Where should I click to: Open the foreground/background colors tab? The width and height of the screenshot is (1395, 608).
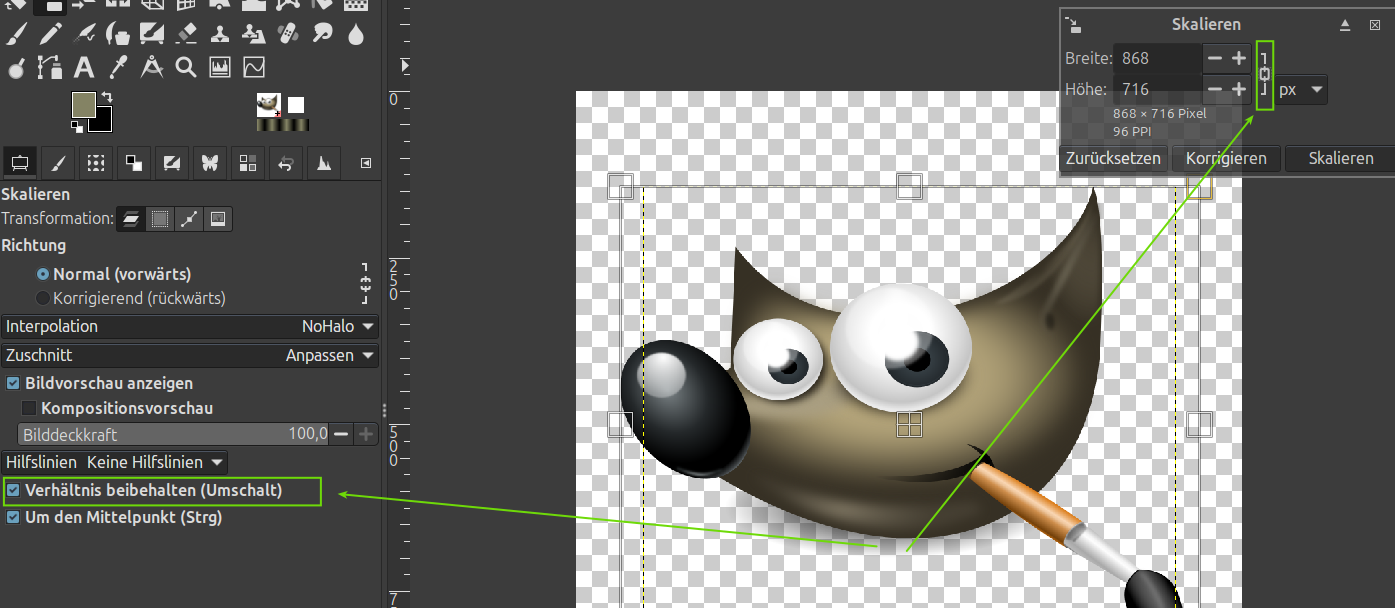(134, 163)
